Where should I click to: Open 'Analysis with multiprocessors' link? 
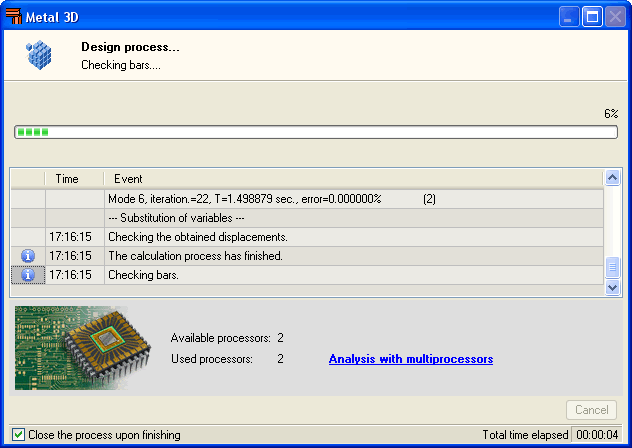(x=411, y=359)
